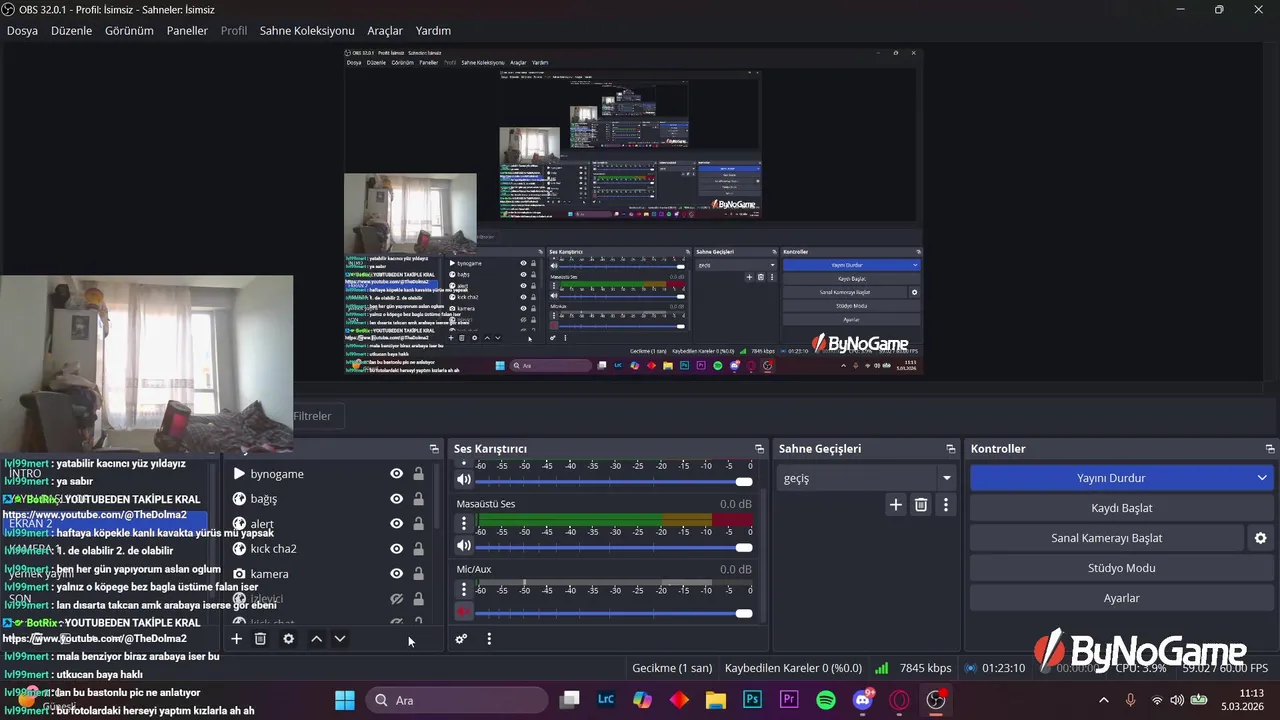The image size is (1280, 720).
Task: Open the Yardım menu
Action: [x=433, y=31]
